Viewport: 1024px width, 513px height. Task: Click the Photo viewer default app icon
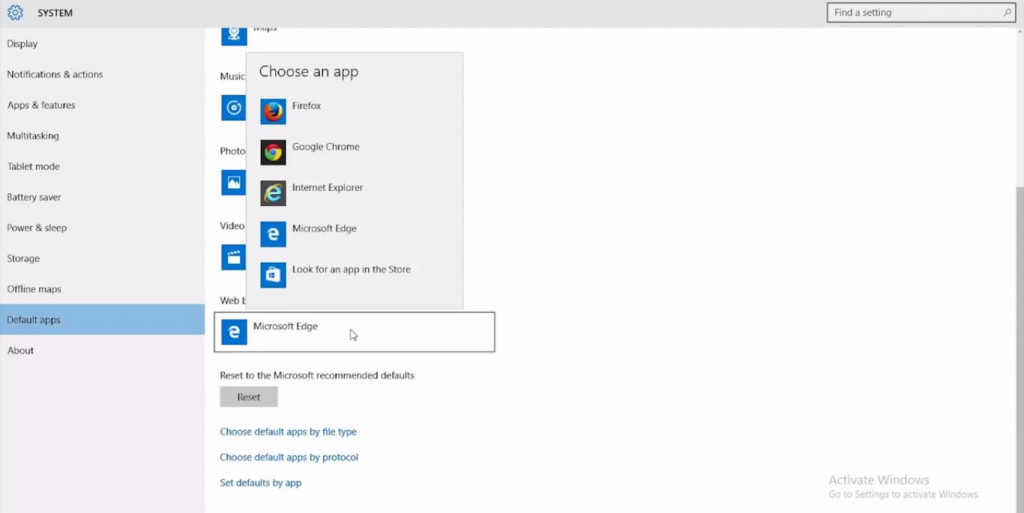click(233, 183)
